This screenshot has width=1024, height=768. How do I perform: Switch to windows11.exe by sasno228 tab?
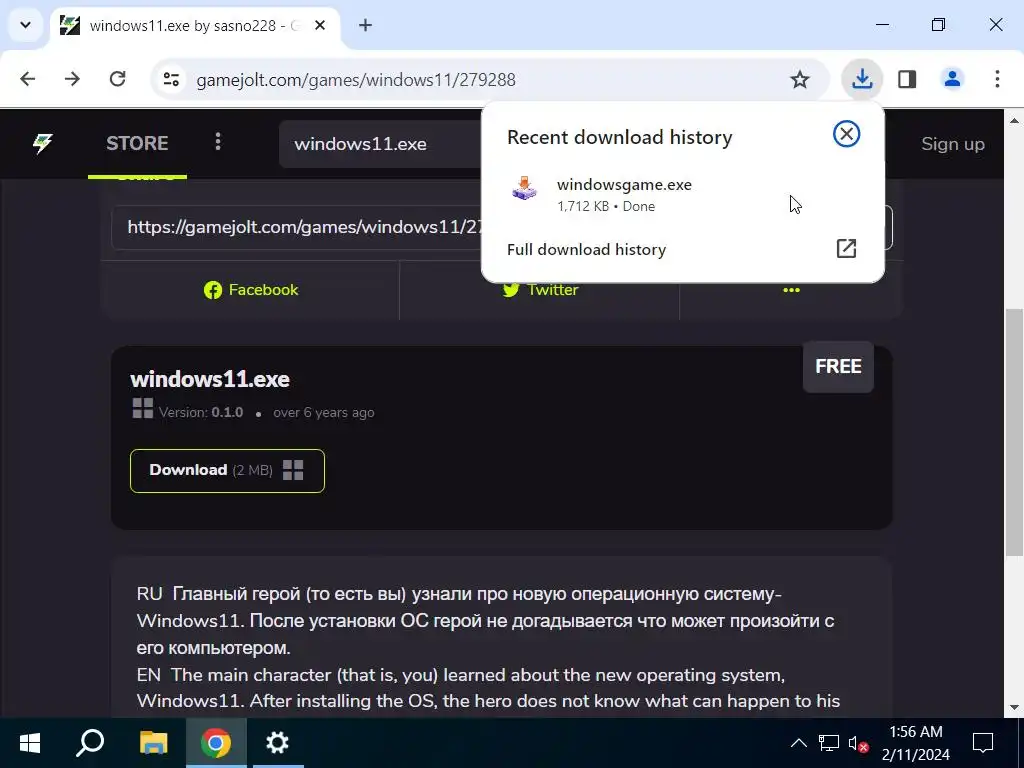(x=195, y=25)
